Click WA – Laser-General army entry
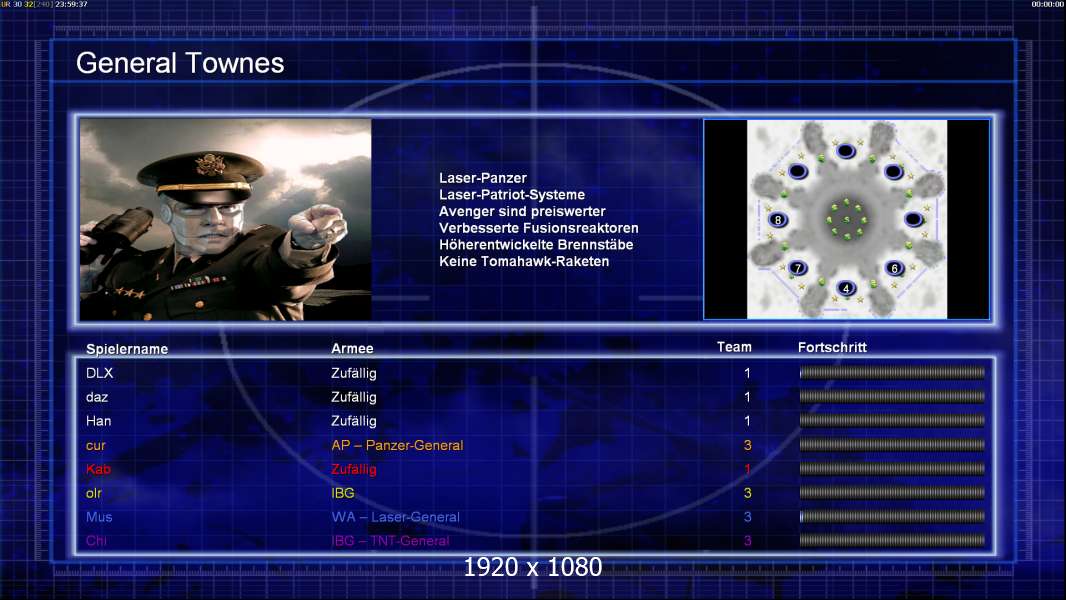The height and width of the screenshot is (600, 1066). 396,517
